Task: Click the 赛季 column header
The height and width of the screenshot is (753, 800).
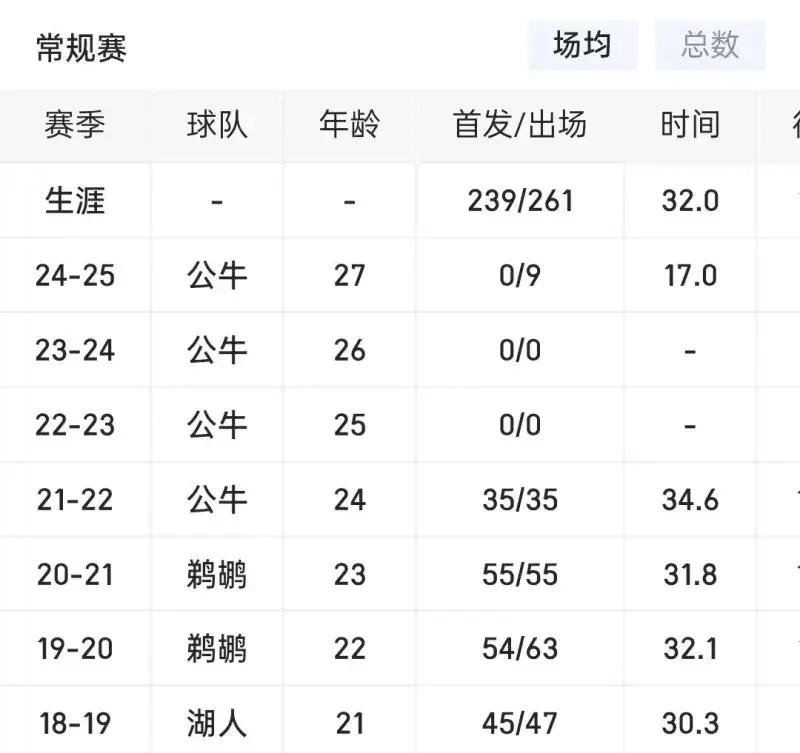Action: (x=75, y=125)
